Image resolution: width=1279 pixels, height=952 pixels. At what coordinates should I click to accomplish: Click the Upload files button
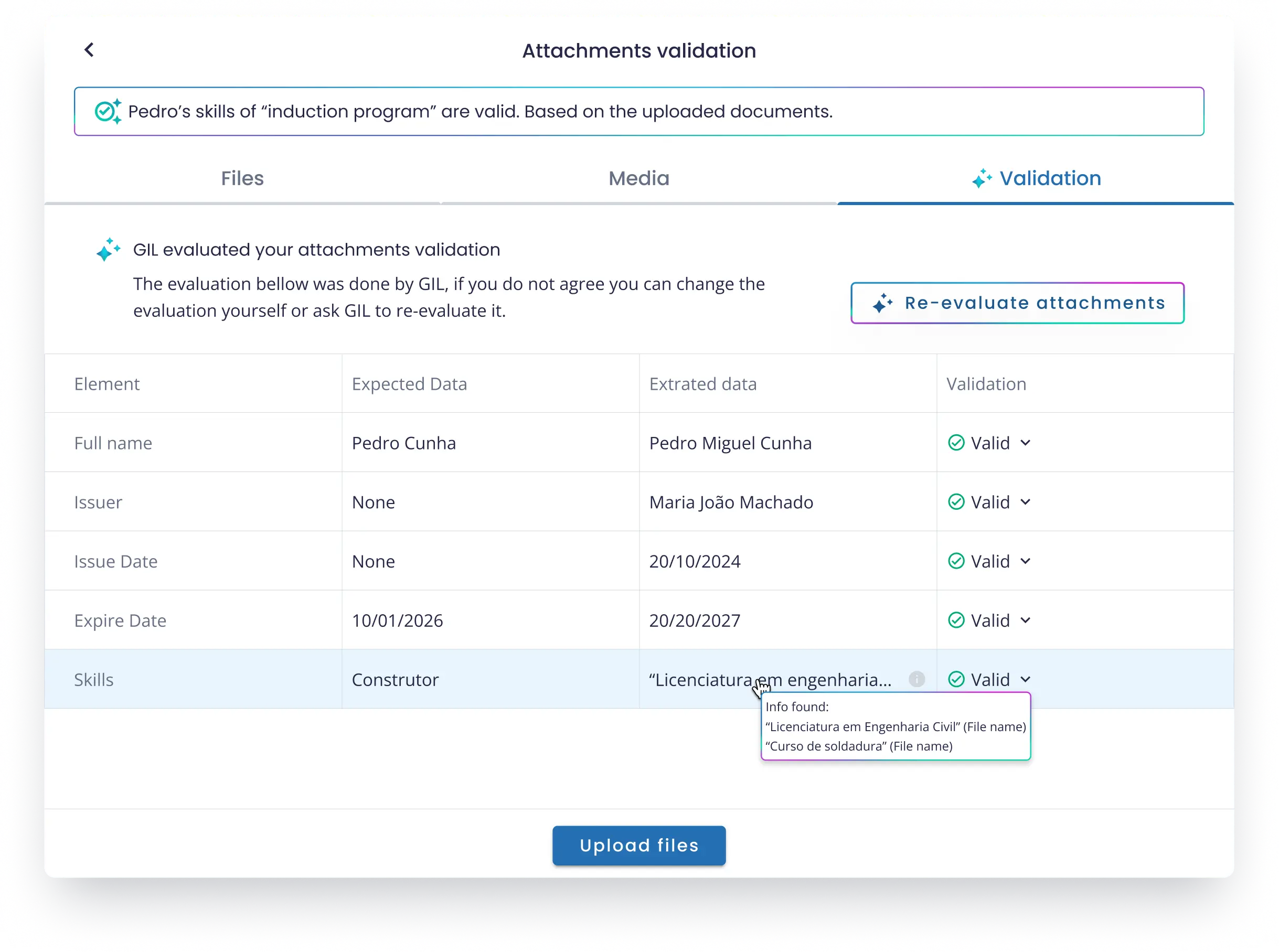point(638,846)
